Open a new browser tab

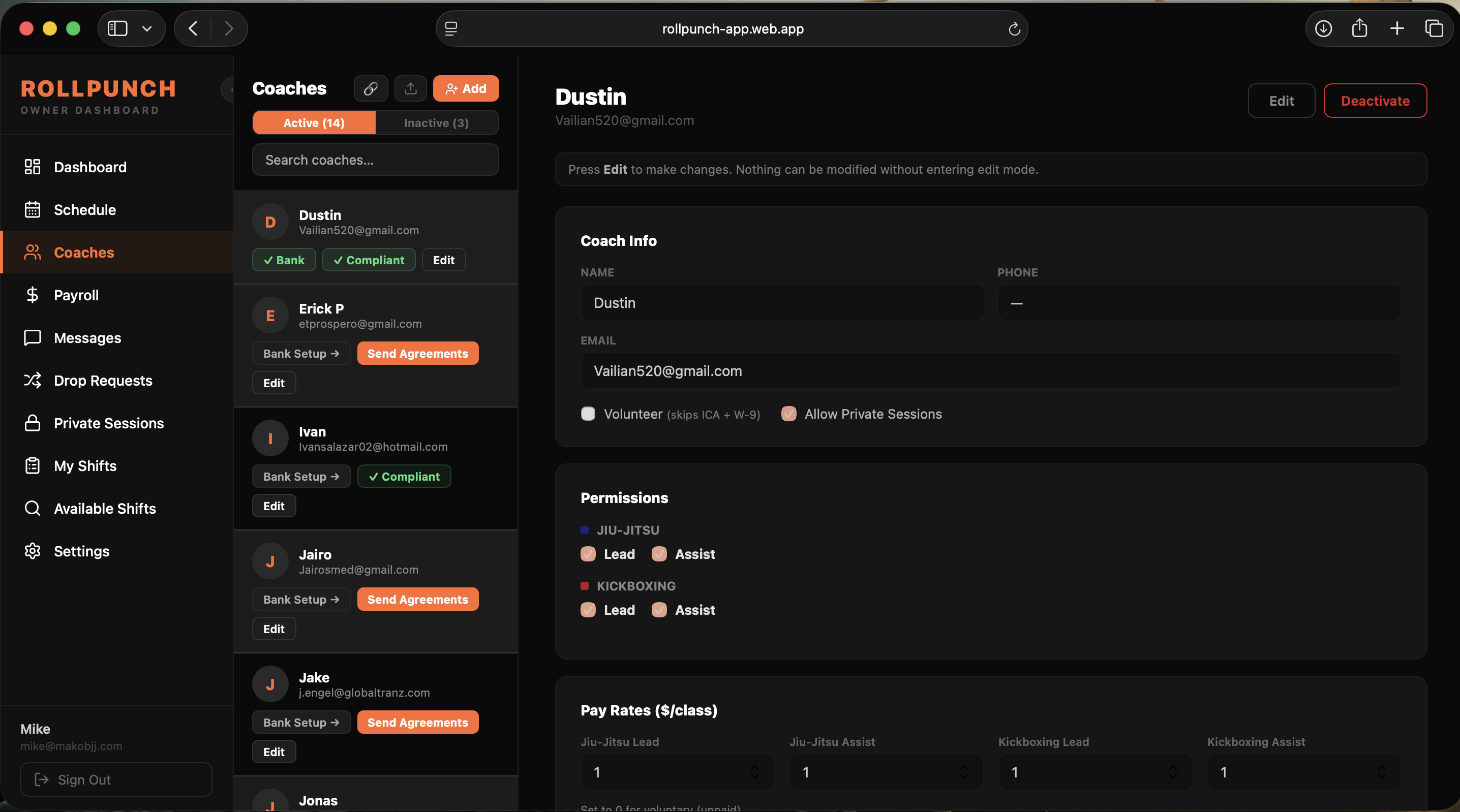coord(1397,28)
